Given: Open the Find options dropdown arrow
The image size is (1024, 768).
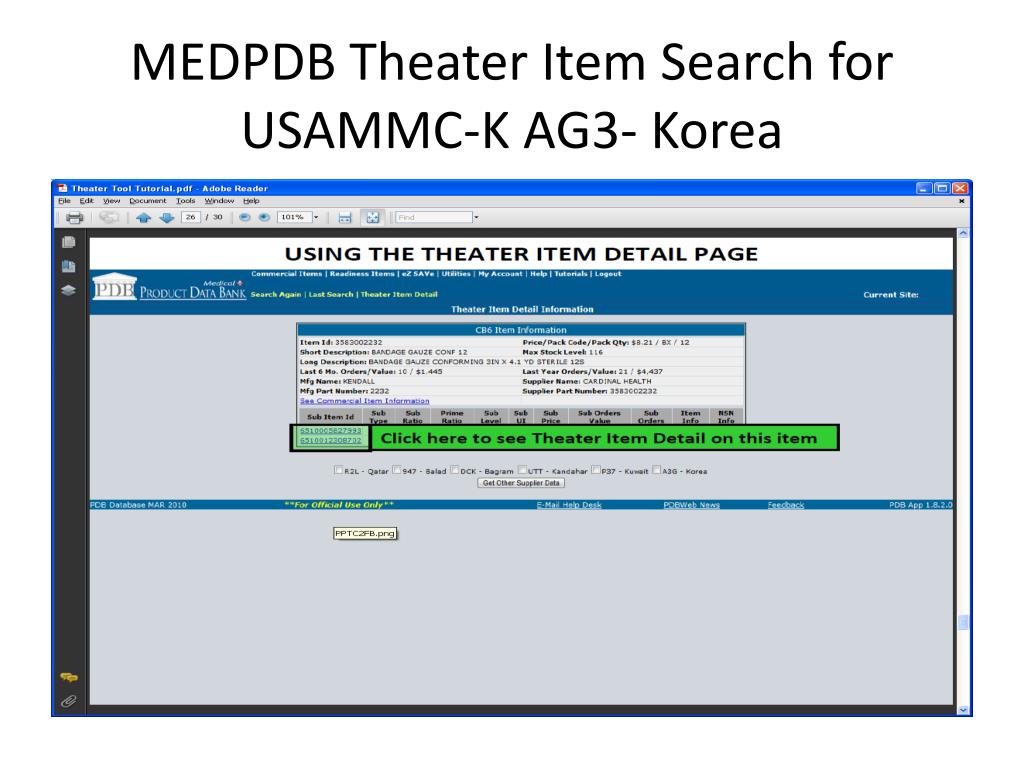Looking at the screenshot, I should (476, 217).
